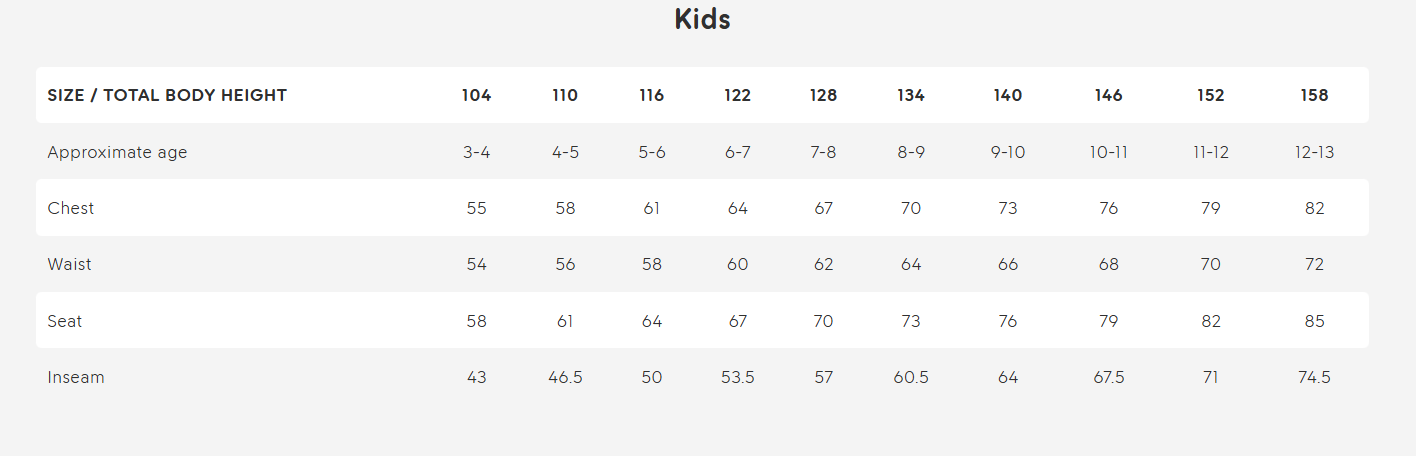
Task: Select inseam value 53.5
Action: 738,377
